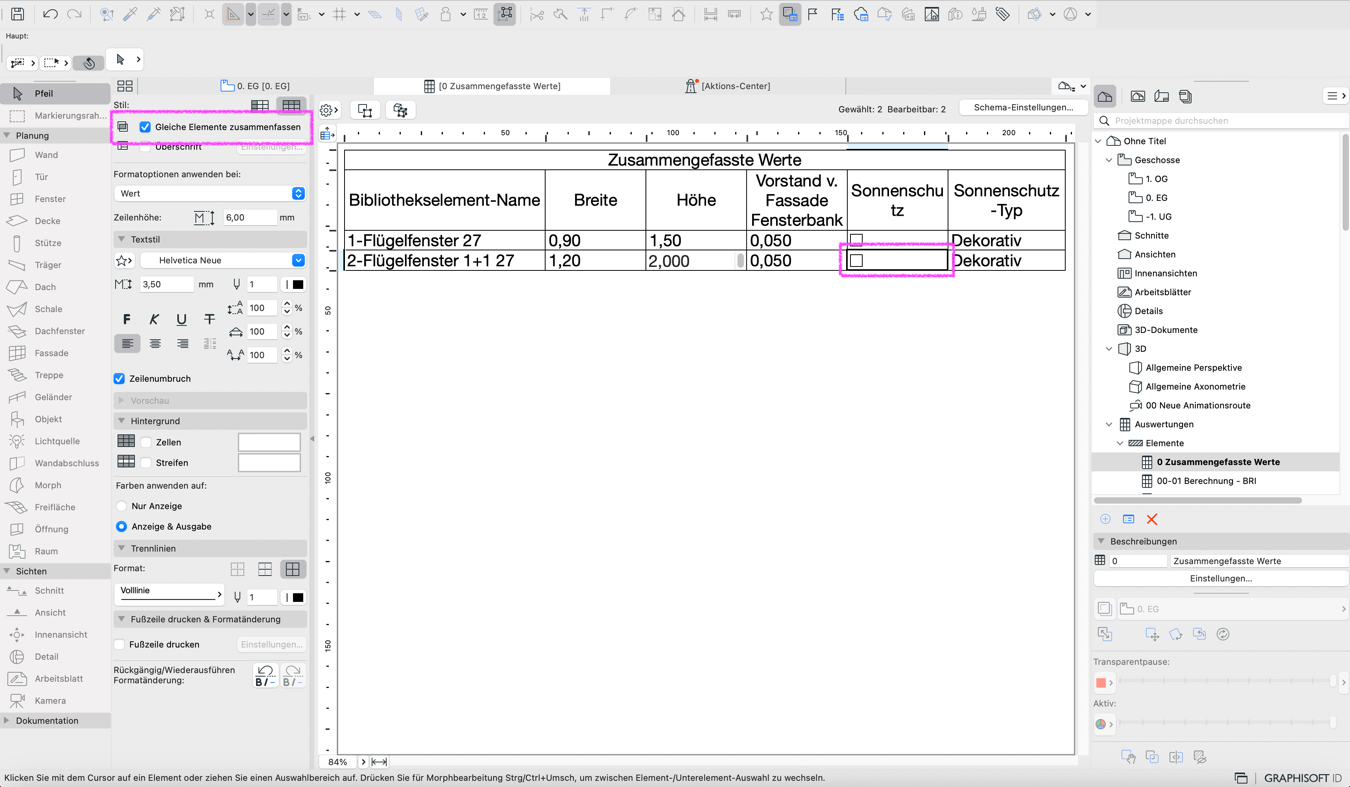Viewport: 1350px width, 787px height.
Task: Collapse the Sichten toolbox group
Action: click(x=7, y=571)
